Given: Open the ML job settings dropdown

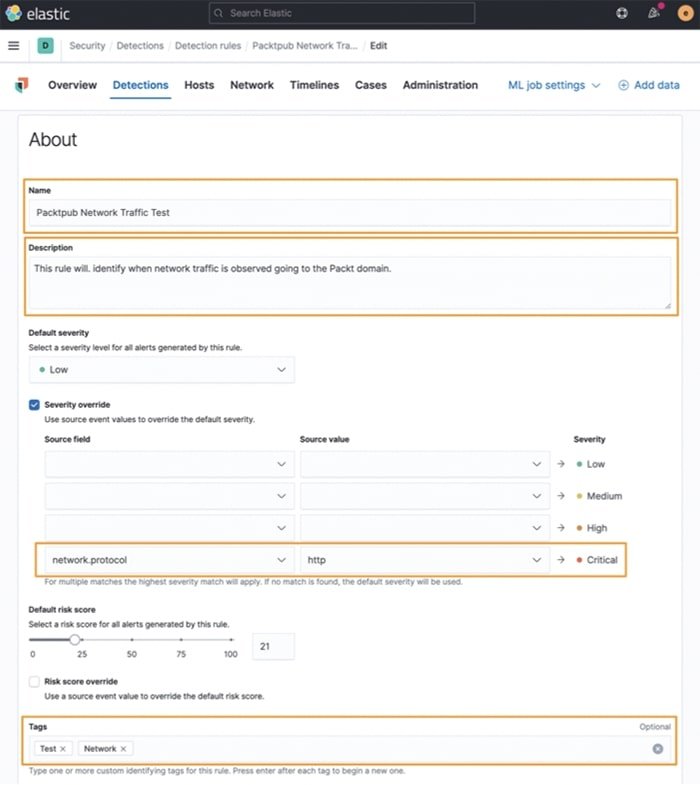Looking at the screenshot, I should (x=555, y=86).
